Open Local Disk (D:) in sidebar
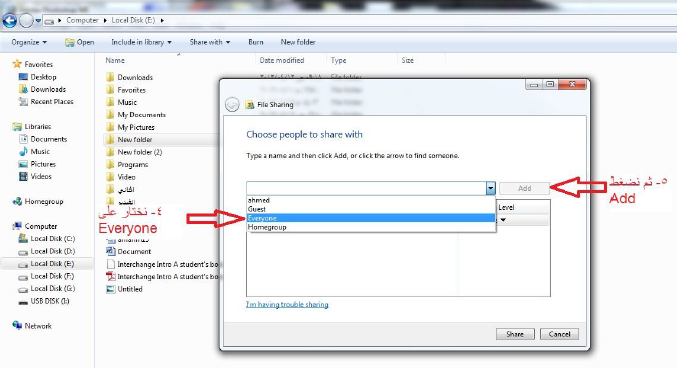The height and width of the screenshot is (368, 677). [47, 251]
